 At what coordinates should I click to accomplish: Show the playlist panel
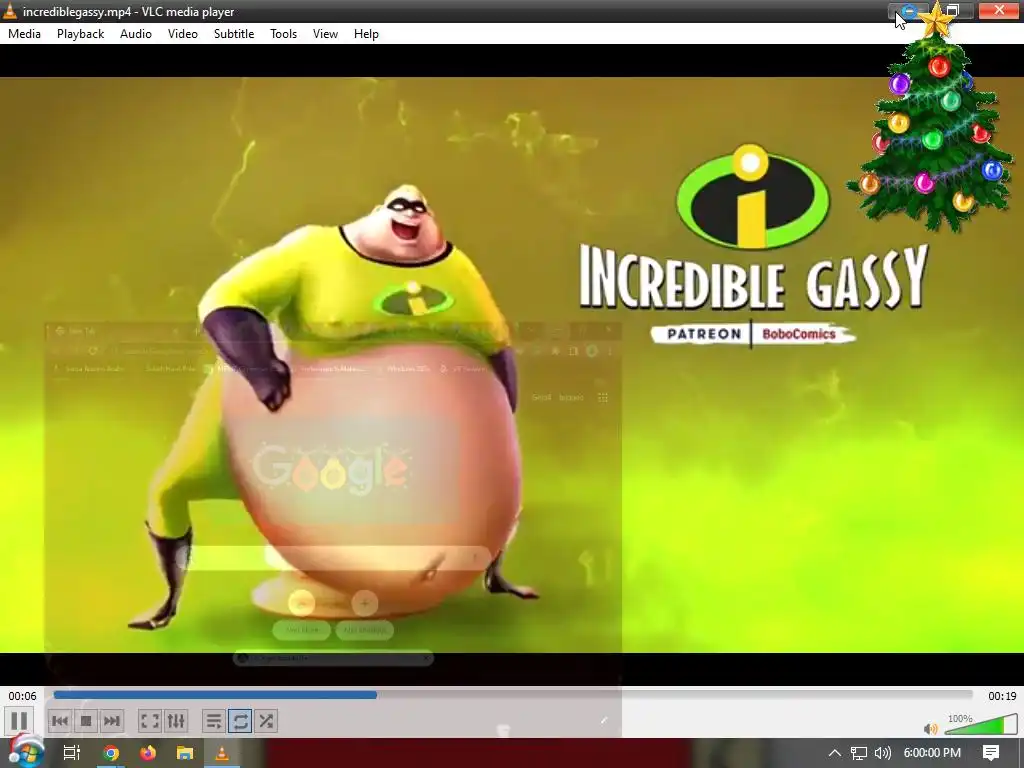click(214, 721)
